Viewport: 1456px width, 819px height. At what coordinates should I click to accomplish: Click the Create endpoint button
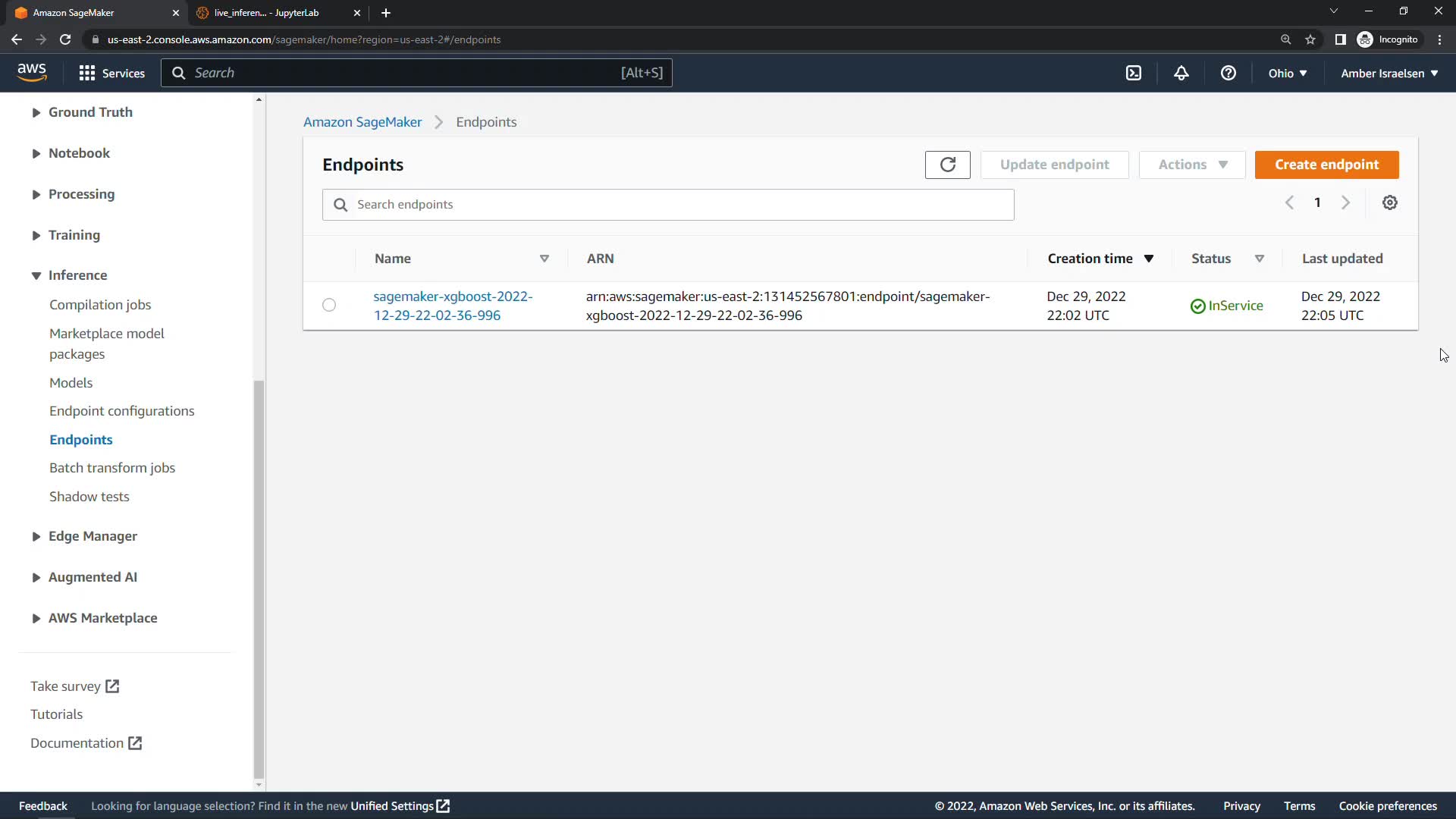1326,165
